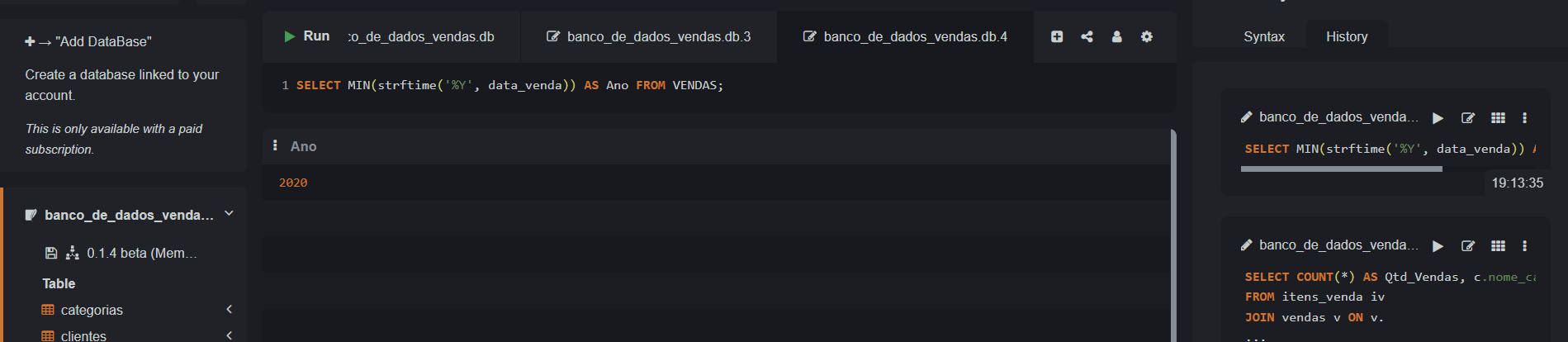Click the Add DataBase link
Image resolution: width=1568 pixels, height=342 pixels.
88,41
